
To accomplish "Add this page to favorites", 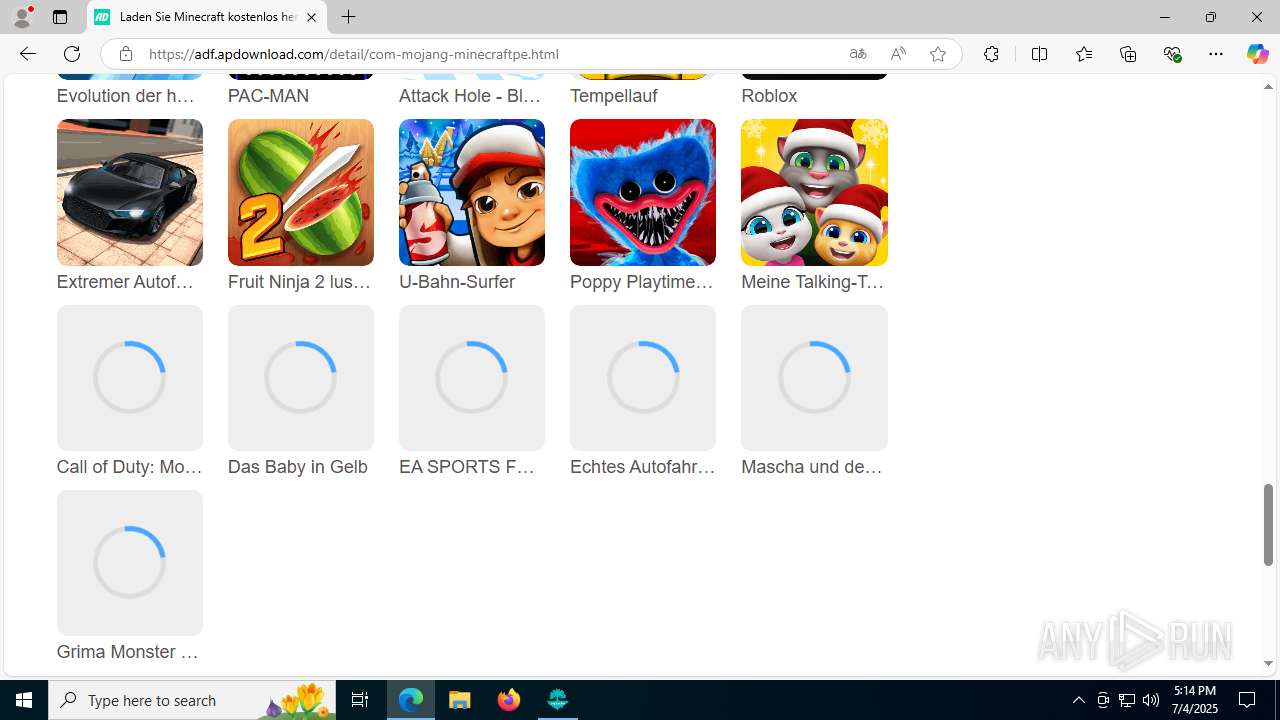I will [x=938, y=54].
